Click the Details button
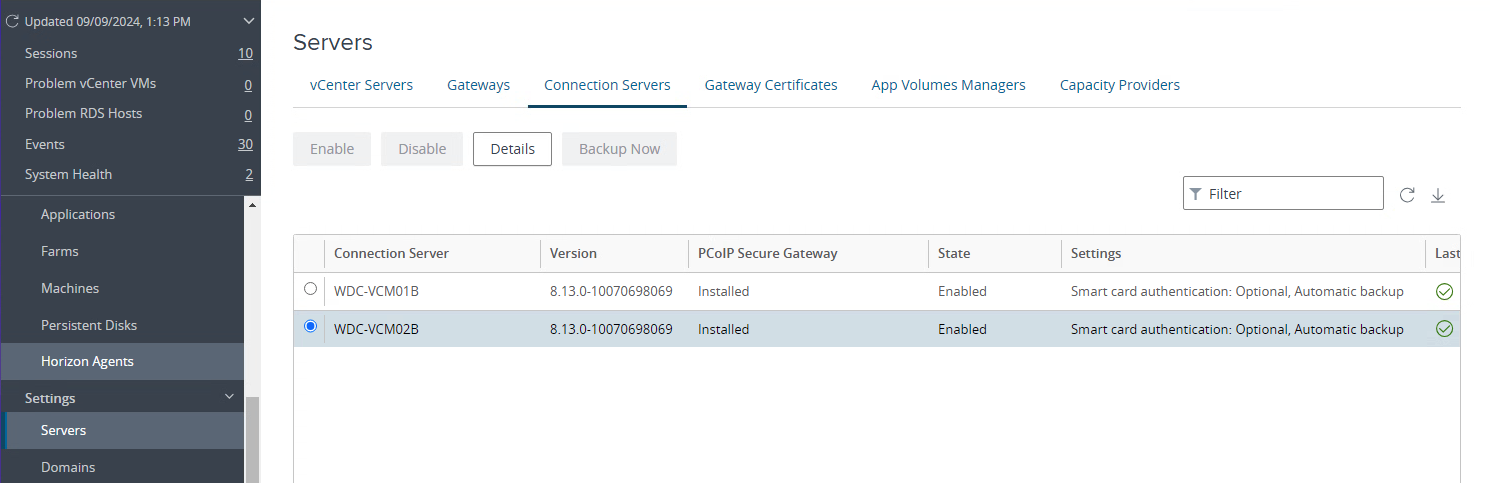Screen dimensions: 1490x483 (x=512, y=149)
